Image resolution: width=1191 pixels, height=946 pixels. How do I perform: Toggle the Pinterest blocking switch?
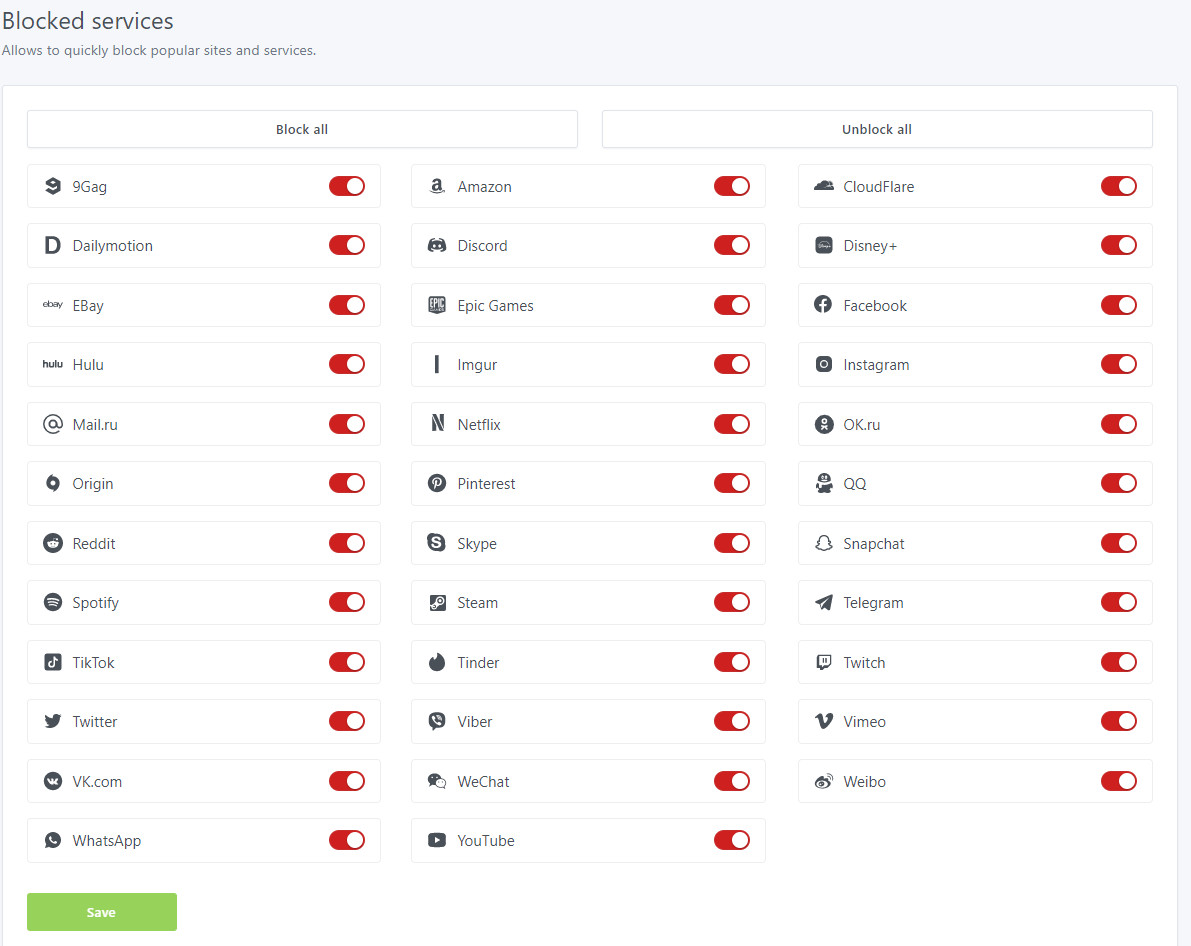732,483
